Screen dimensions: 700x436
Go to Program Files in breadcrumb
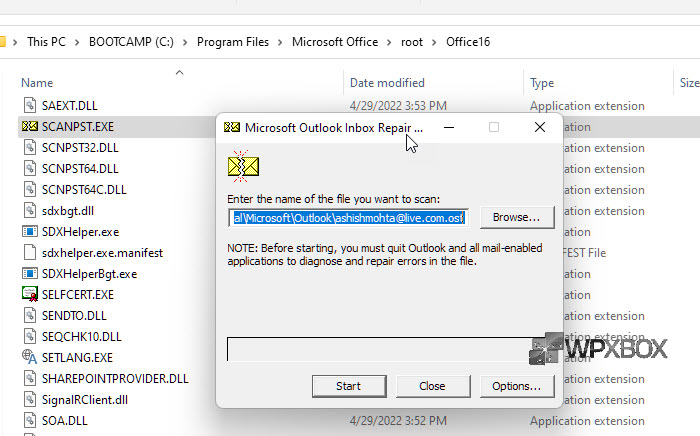click(x=233, y=42)
